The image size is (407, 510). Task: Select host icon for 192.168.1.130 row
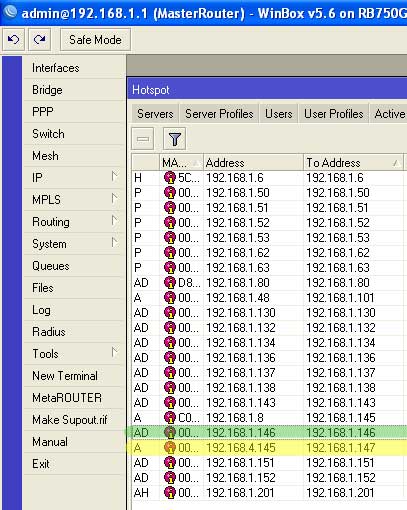(x=170, y=313)
